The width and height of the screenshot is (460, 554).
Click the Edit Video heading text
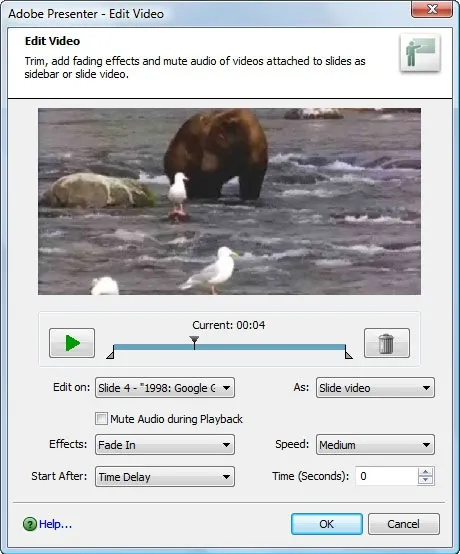52,41
